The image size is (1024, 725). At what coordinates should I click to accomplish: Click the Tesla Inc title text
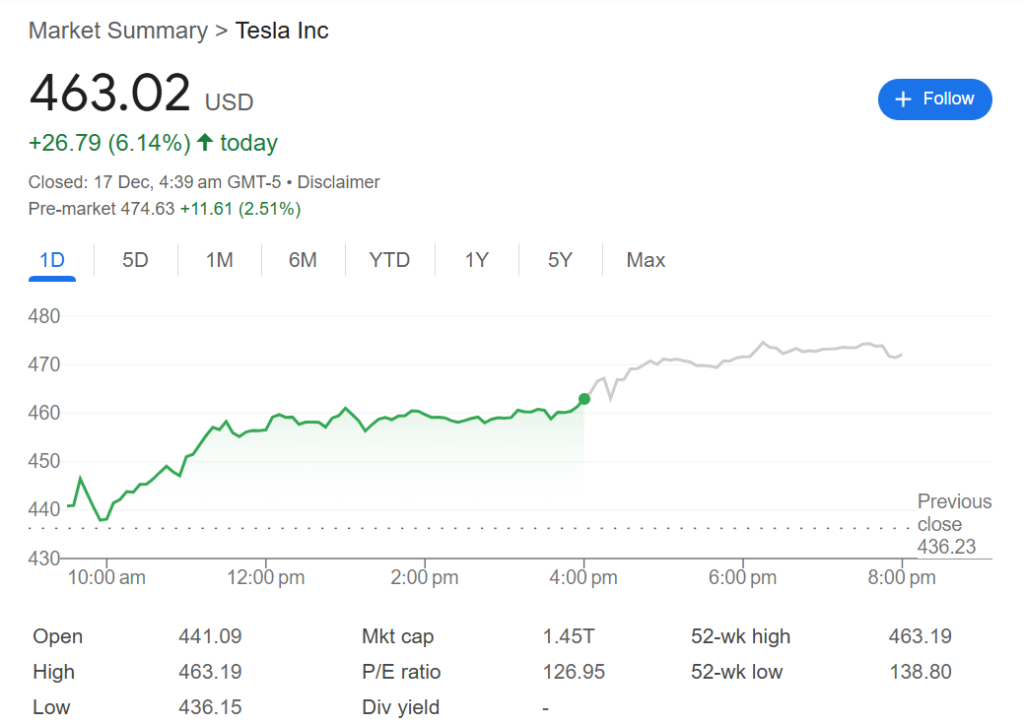(x=282, y=31)
